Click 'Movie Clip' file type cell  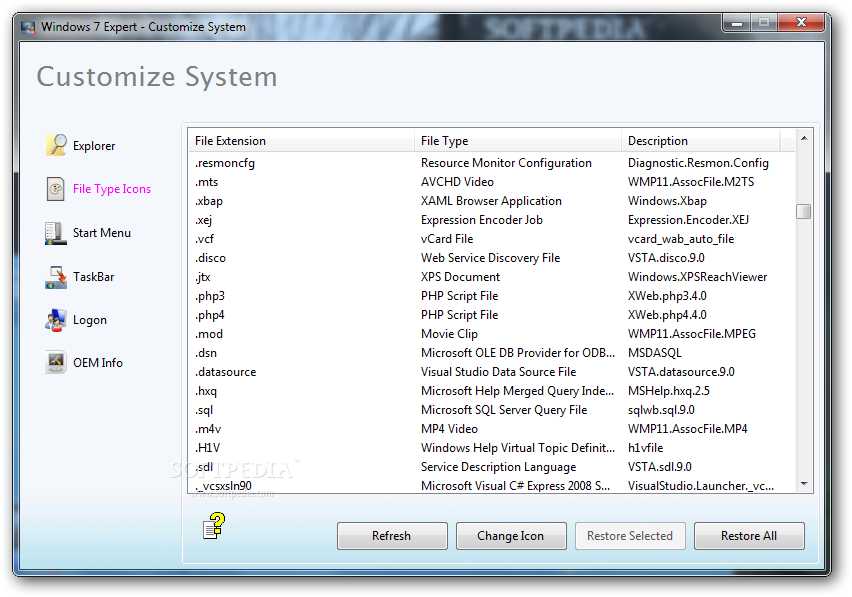[449, 334]
